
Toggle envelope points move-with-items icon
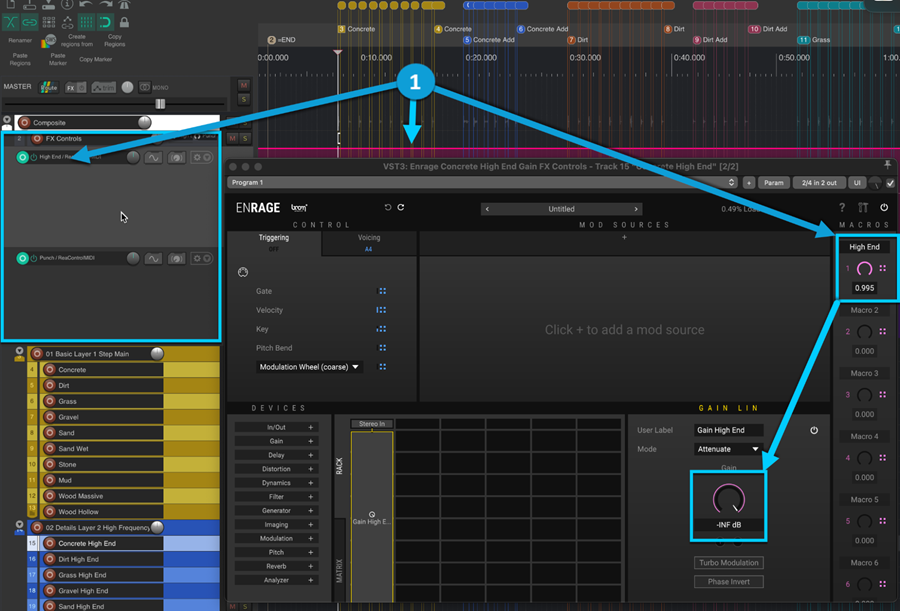[67, 22]
